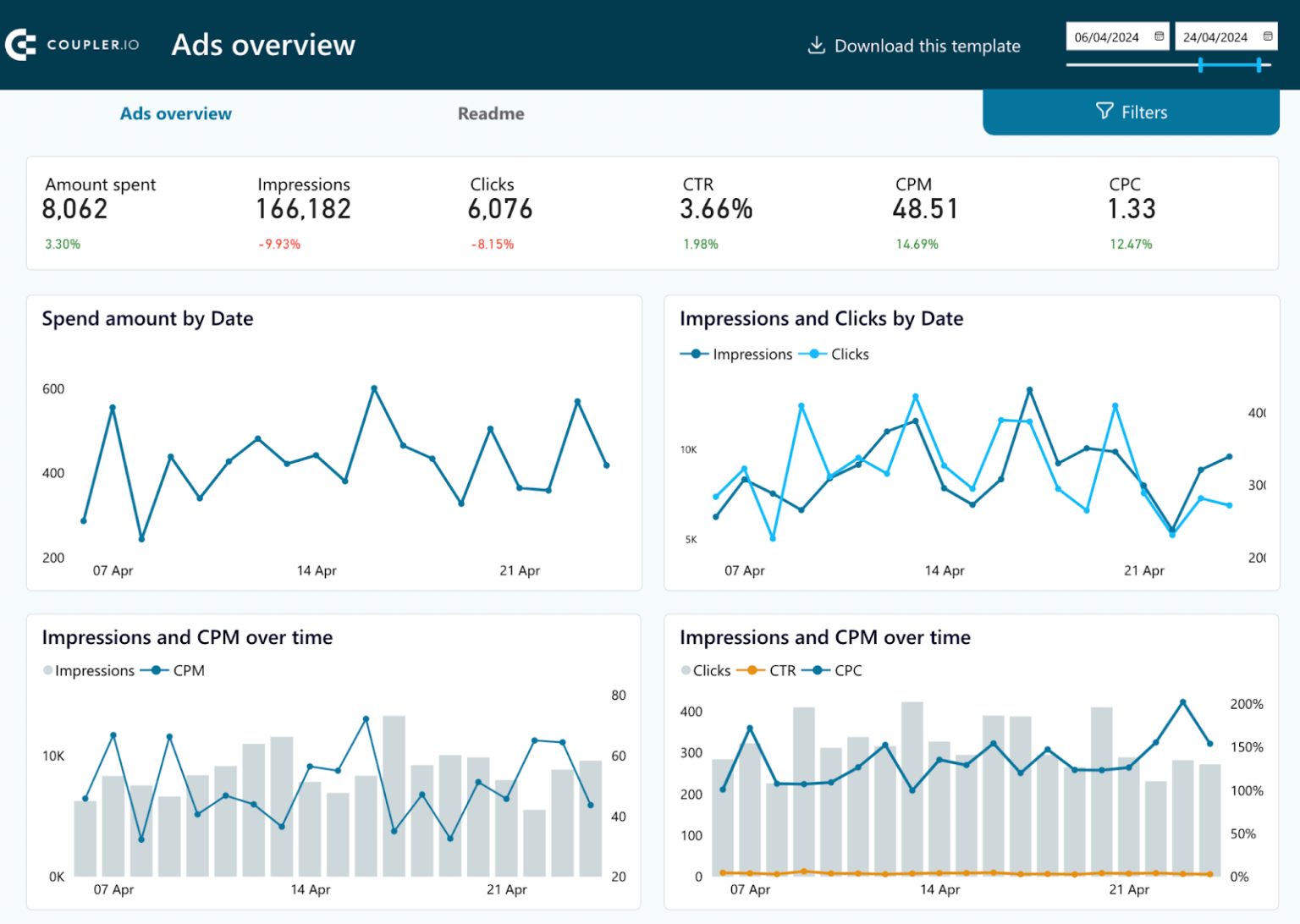
Task: Click the gray Clicks legend marker in bottom-right chart
Action: tap(684, 670)
